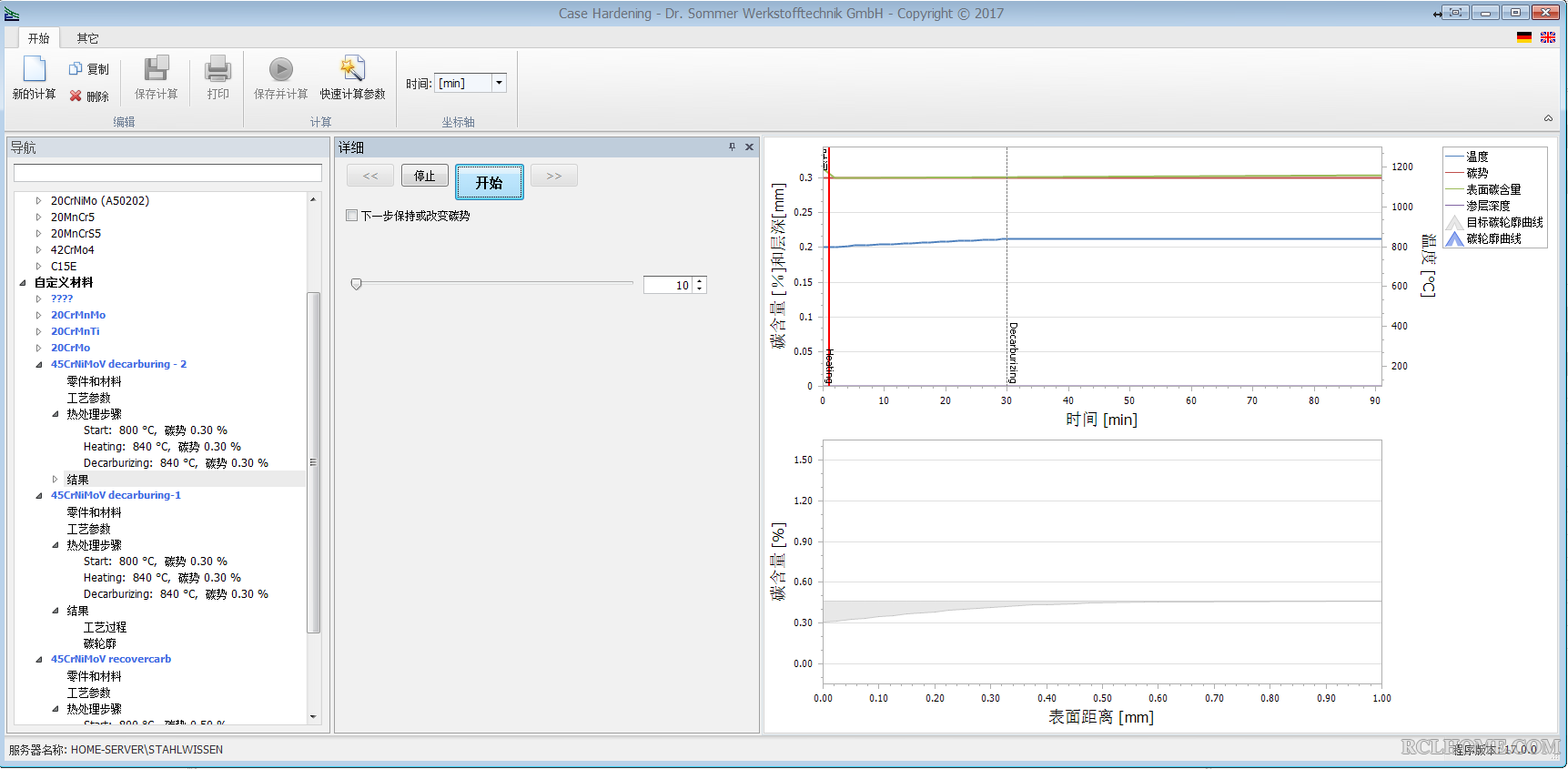Viewport: 1568px width, 769px height.
Task: Collapse the ribbon with the chevron
Action: point(1548,118)
